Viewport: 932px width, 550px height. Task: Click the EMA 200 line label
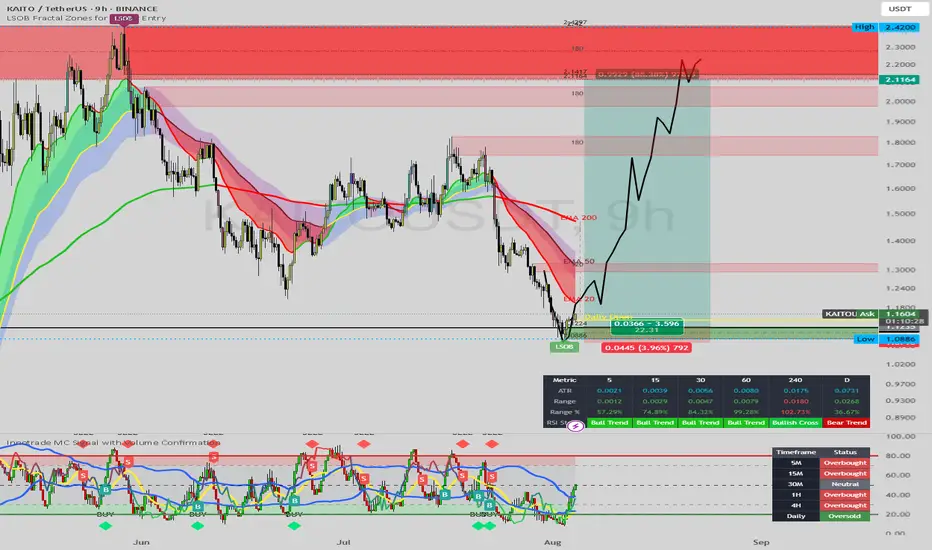tap(579, 218)
